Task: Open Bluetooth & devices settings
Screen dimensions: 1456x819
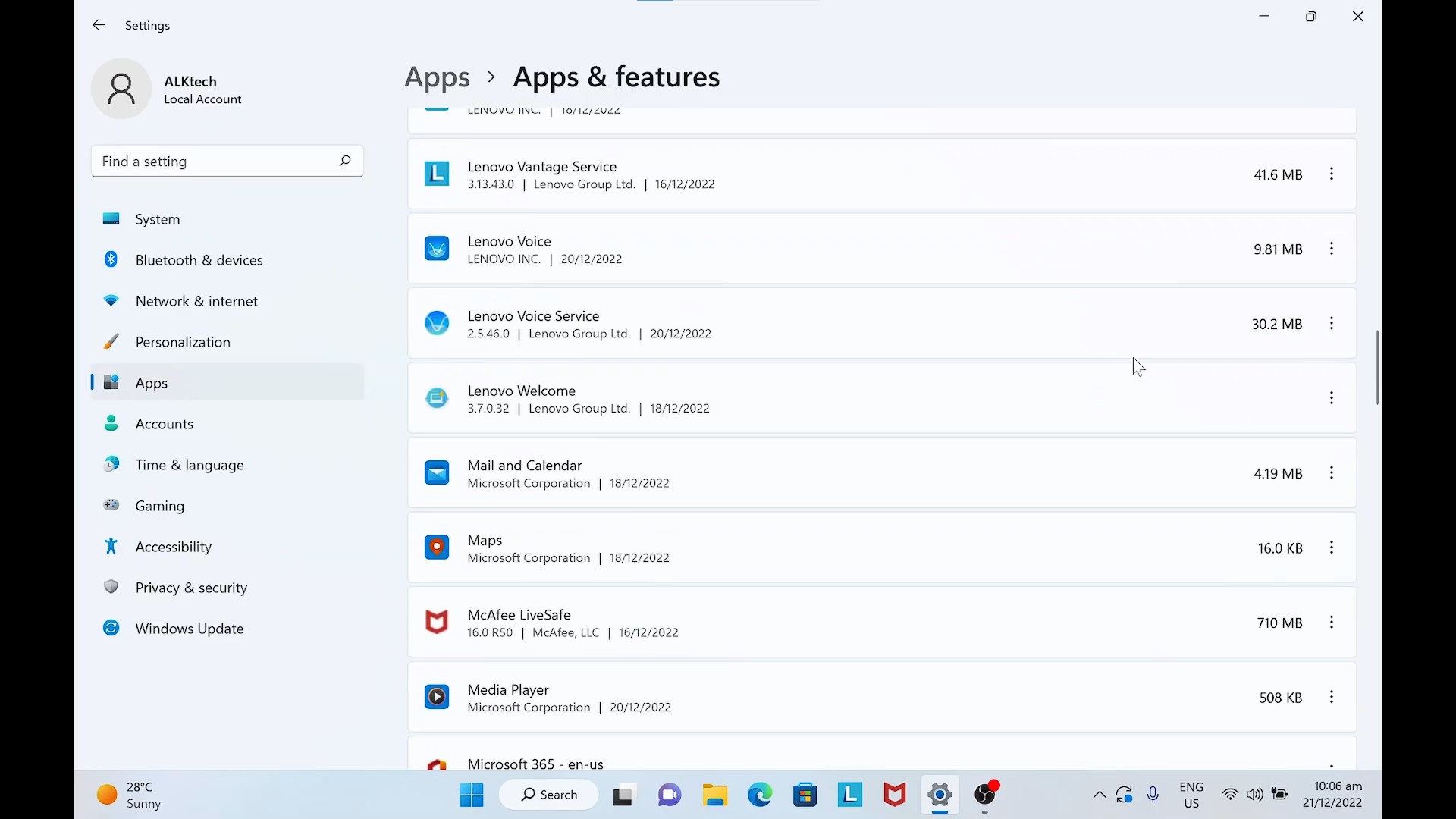Action: [227, 260]
